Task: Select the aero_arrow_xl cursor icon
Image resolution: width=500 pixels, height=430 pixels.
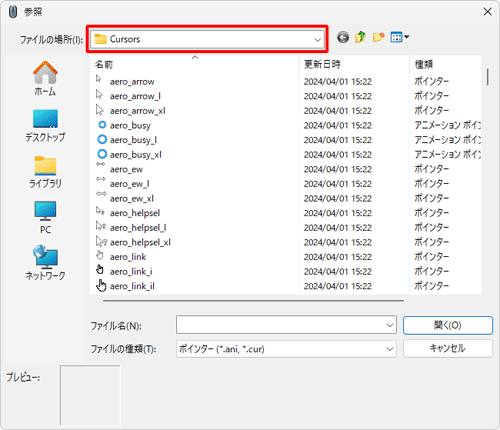Action: [99, 110]
